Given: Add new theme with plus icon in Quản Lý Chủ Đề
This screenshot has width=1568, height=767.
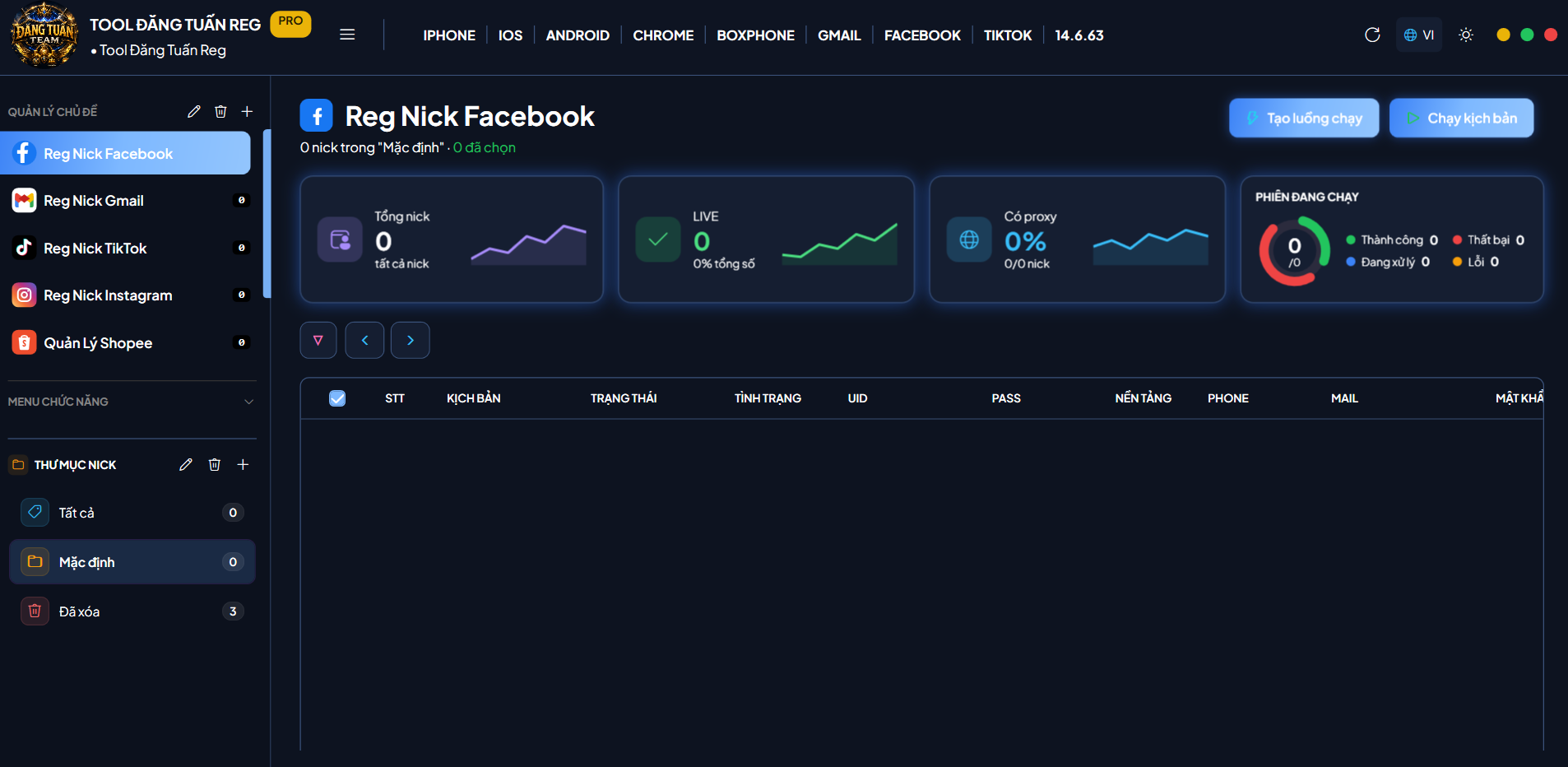Looking at the screenshot, I should click(247, 111).
